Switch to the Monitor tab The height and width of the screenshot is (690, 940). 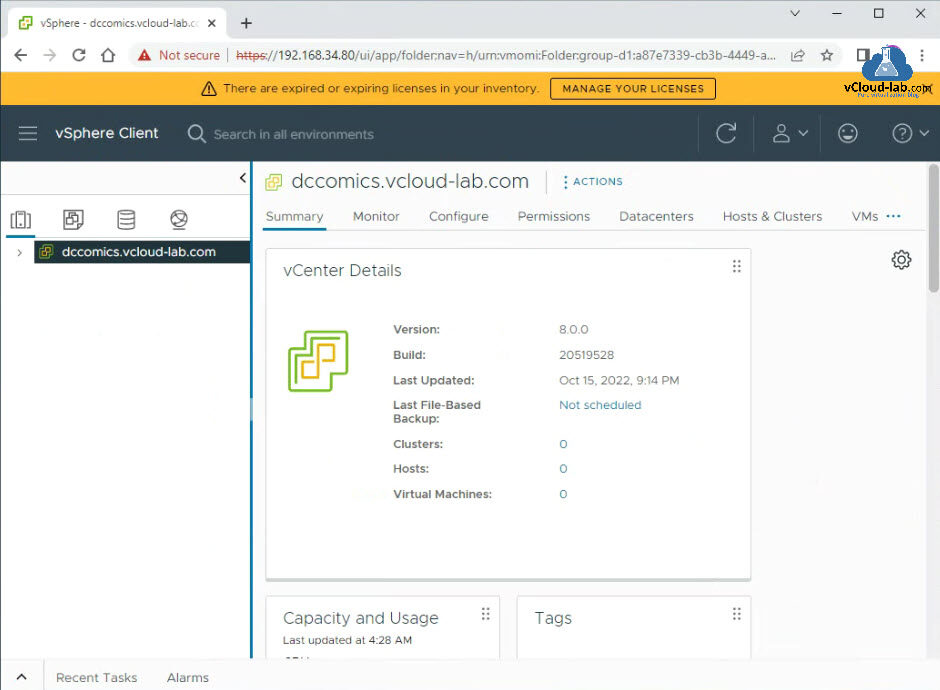[376, 216]
